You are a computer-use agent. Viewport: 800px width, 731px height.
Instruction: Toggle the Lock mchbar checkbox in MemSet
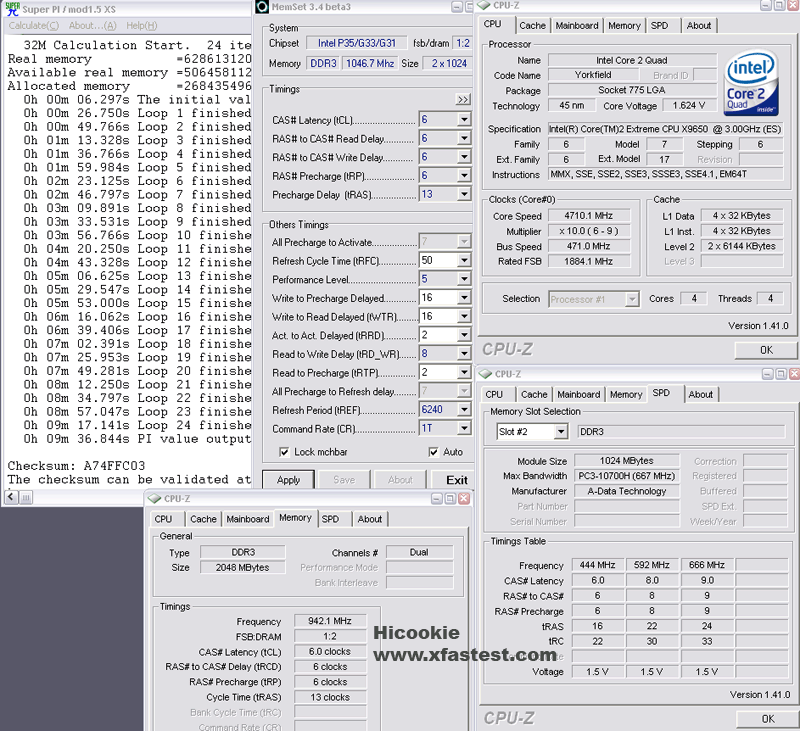pos(284,452)
